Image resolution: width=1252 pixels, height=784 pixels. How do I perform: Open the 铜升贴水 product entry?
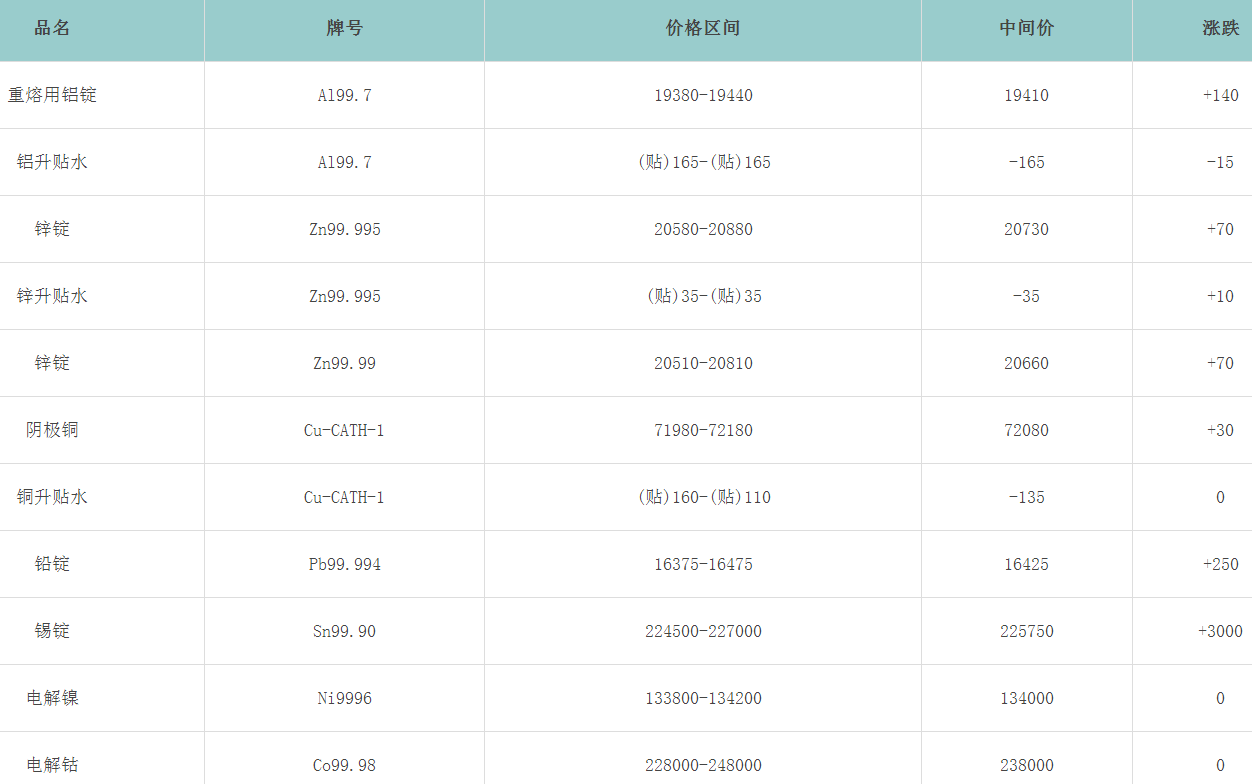point(52,497)
